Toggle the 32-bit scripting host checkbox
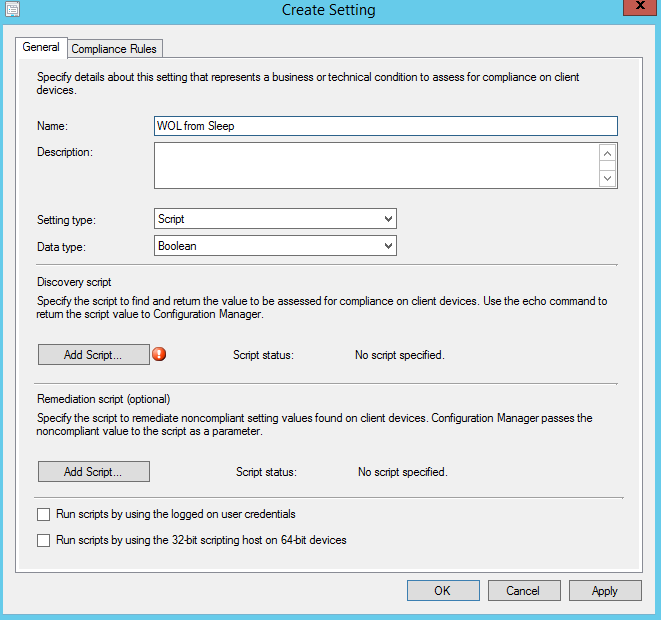 coord(43,541)
